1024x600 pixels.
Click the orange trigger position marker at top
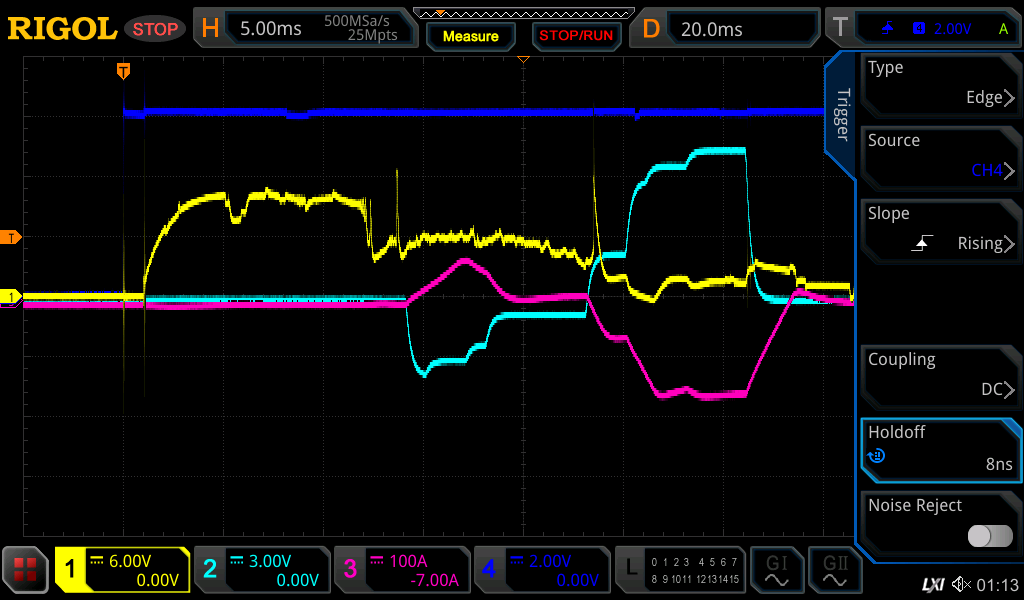pyautogui.click(x=123, y=71)
